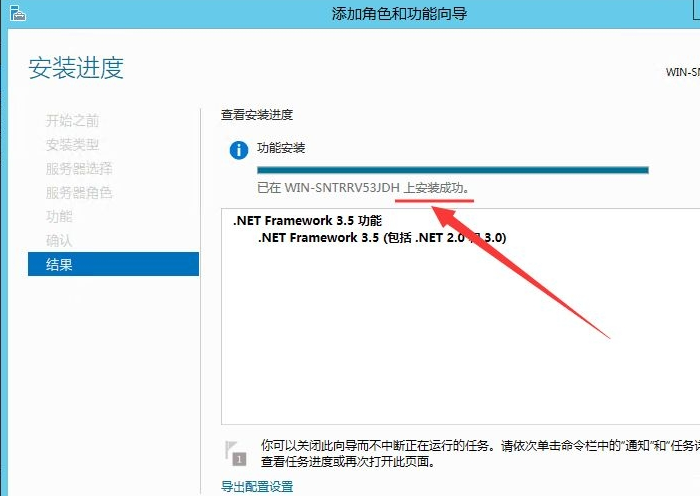Switch to the 服务器角色 step
The height and width of the screenshot is (496, 700).
[79, 193]
